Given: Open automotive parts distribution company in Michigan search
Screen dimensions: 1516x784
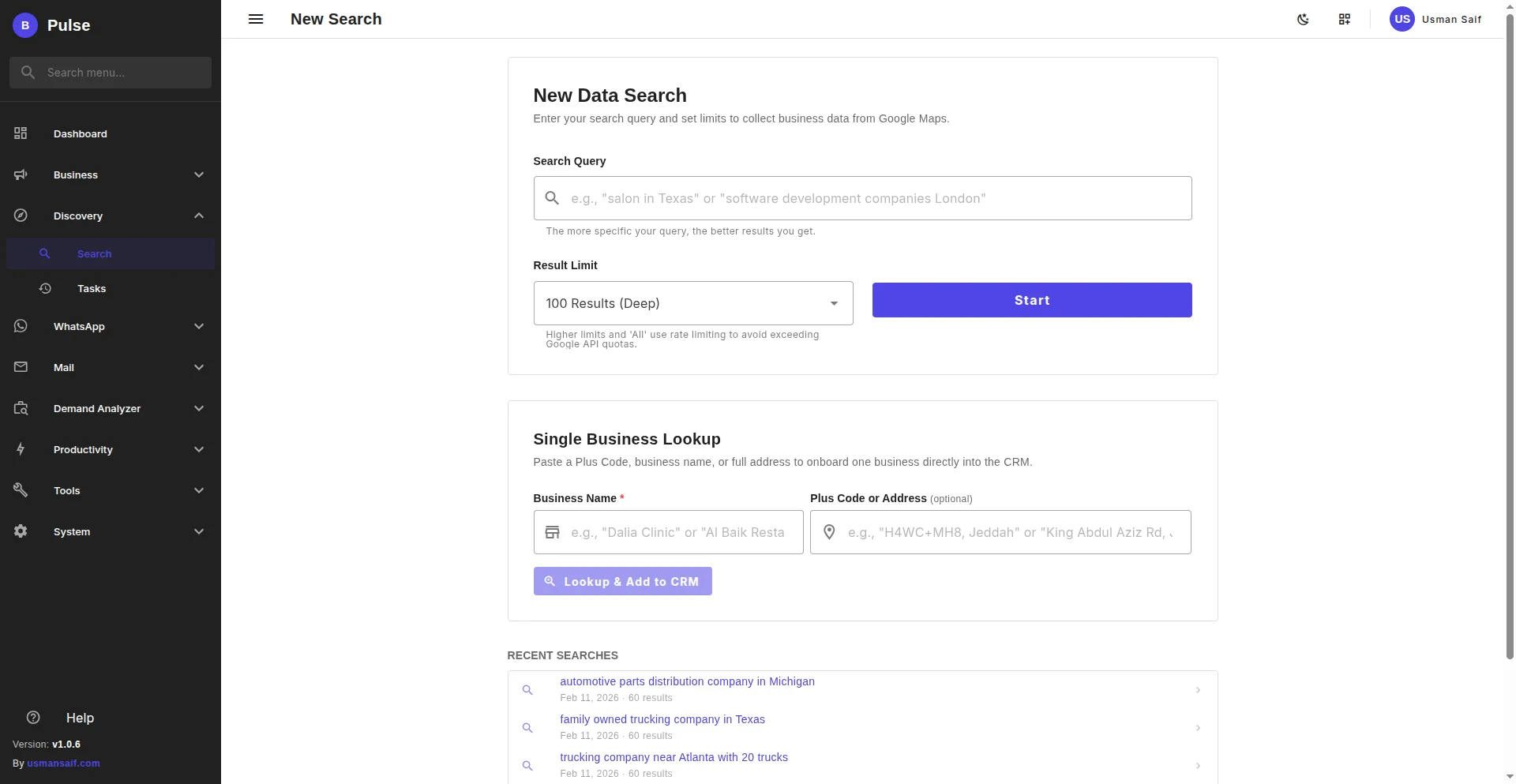Looking at the screenshot, I should tap(687, 681).
